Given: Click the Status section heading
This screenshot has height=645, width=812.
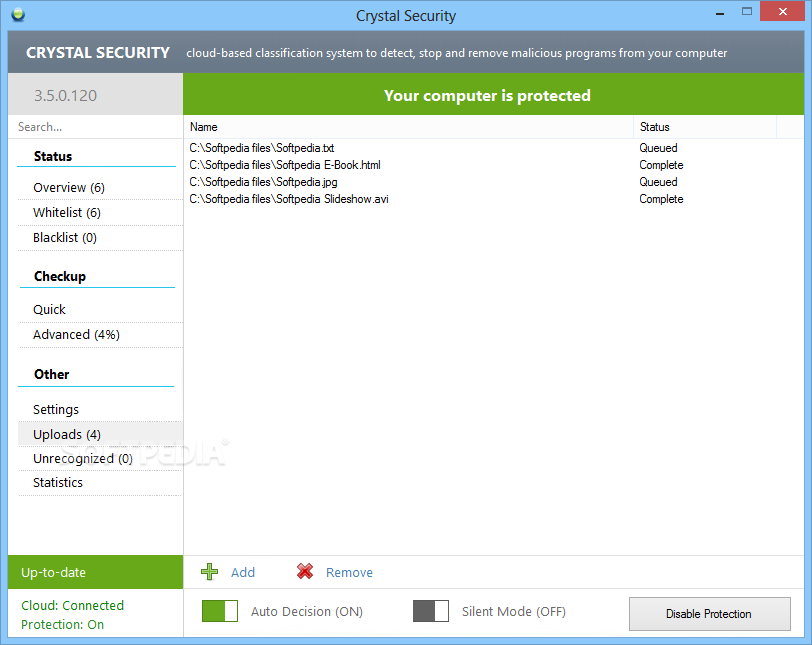Looking at the screenshot, I should click(x=53, y=156).
